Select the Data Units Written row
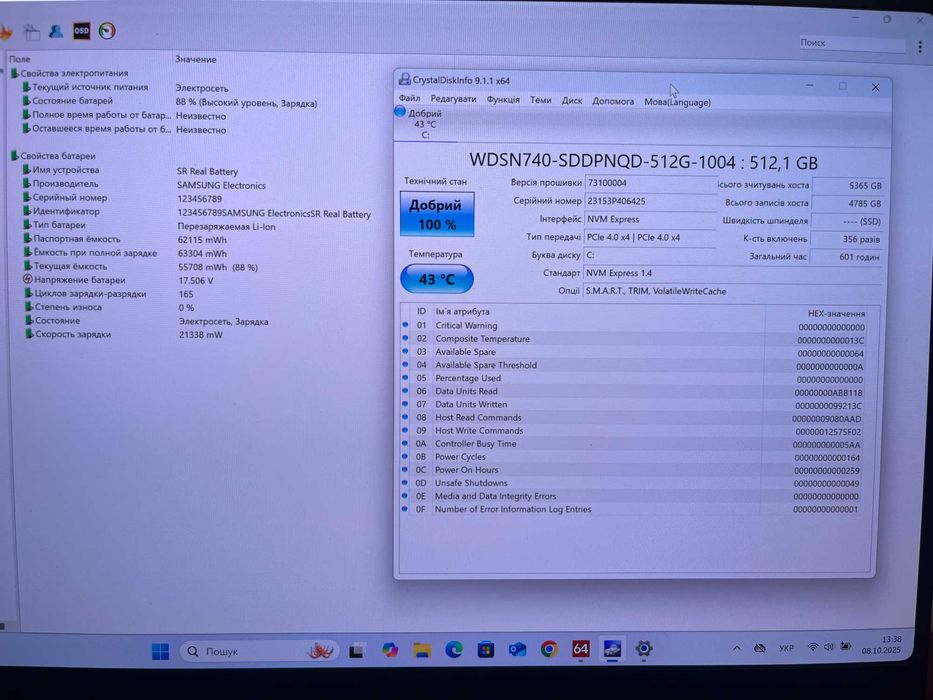The width and height of the screenshot is (933, 700). click(x=634, y=405)
